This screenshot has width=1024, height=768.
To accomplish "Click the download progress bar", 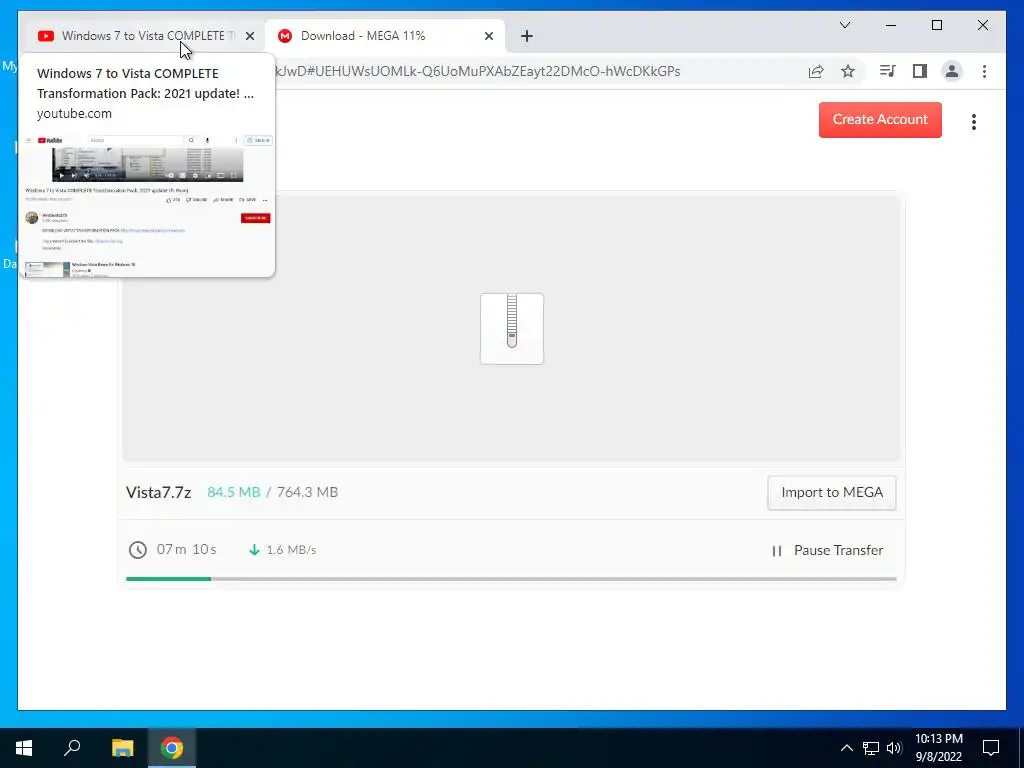I will [511, 579].
